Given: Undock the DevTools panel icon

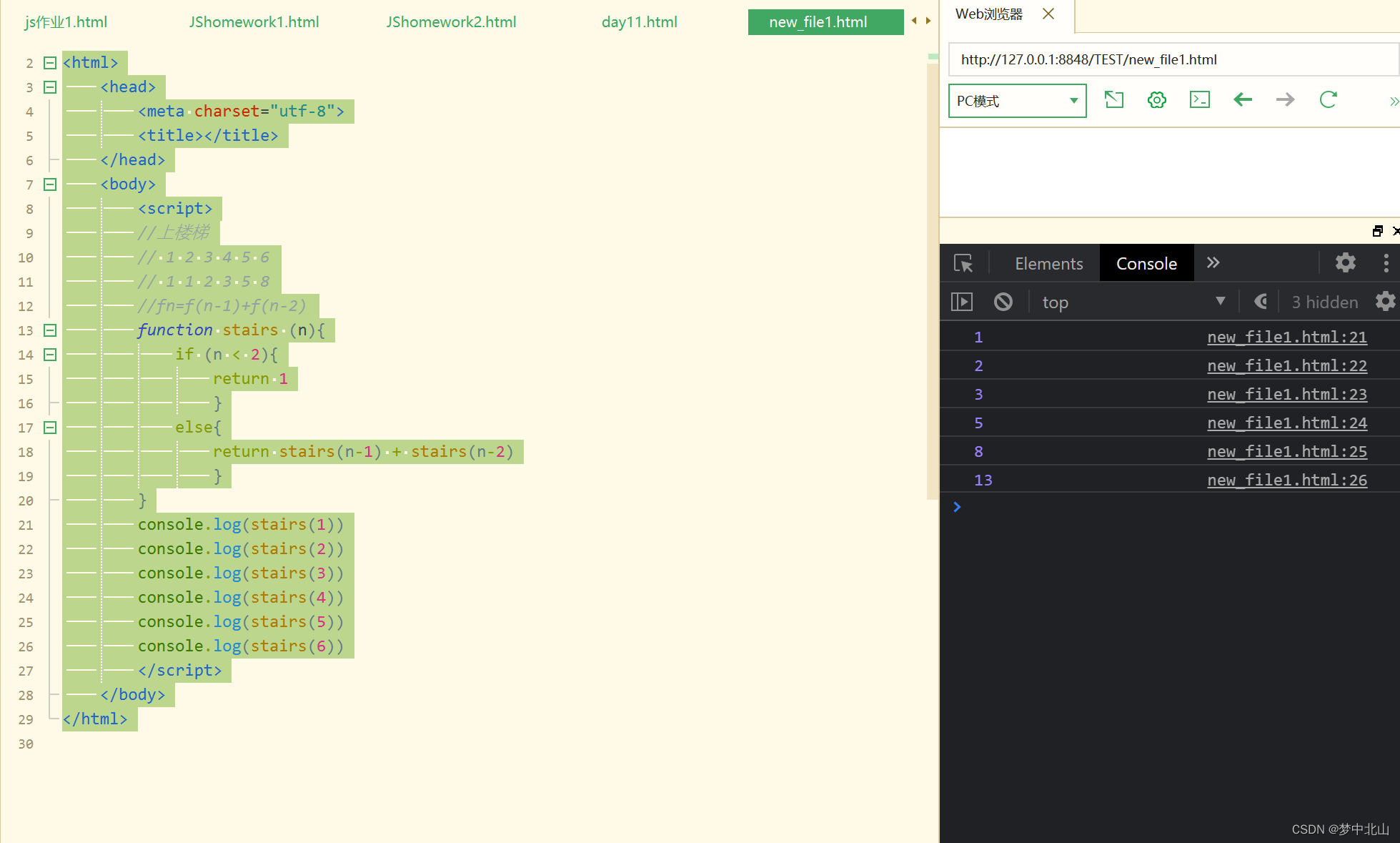Looking at the screenshot, I should (x=1378, y=231).
